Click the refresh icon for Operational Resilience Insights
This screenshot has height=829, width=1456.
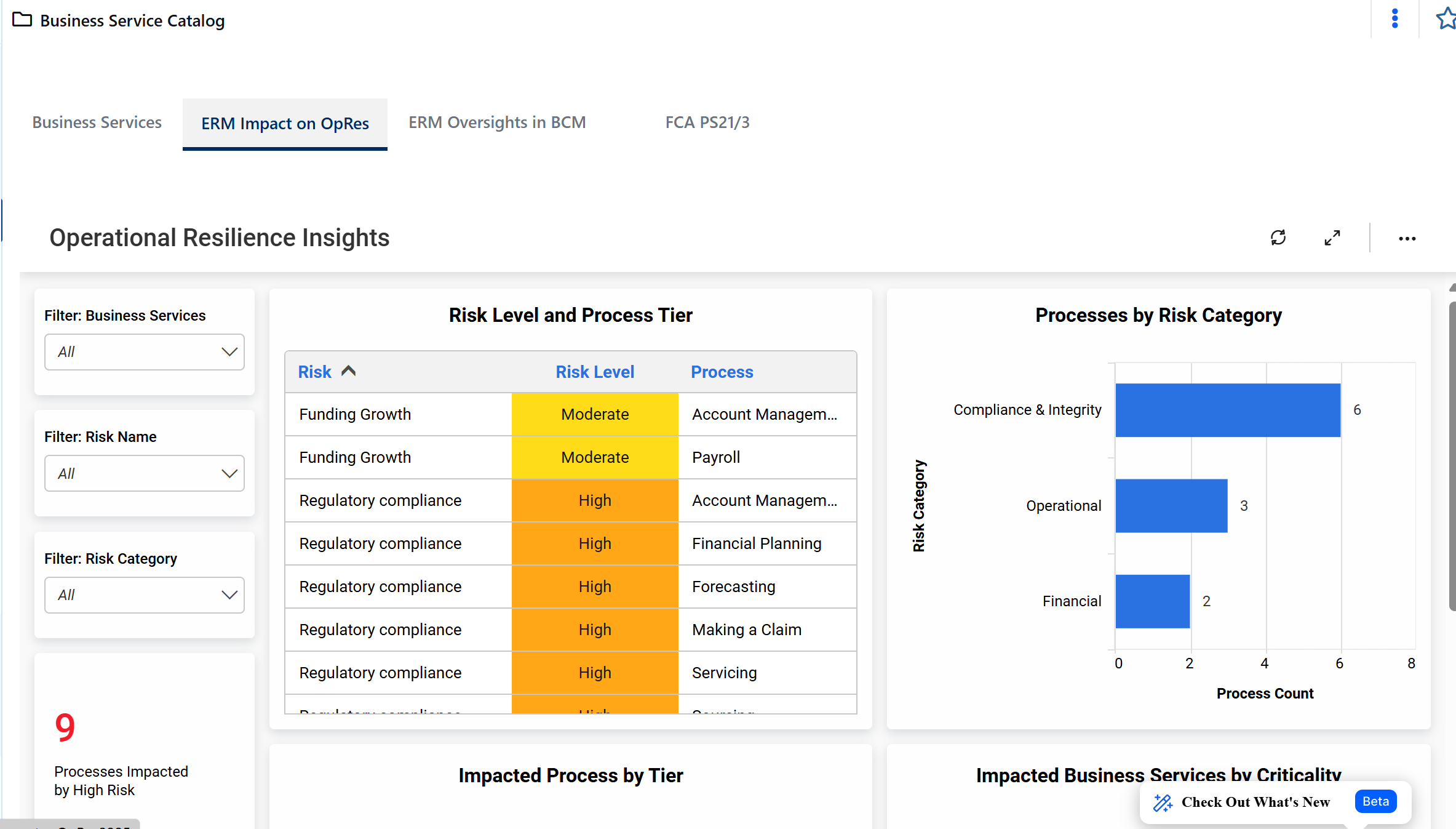(1278, 238)
